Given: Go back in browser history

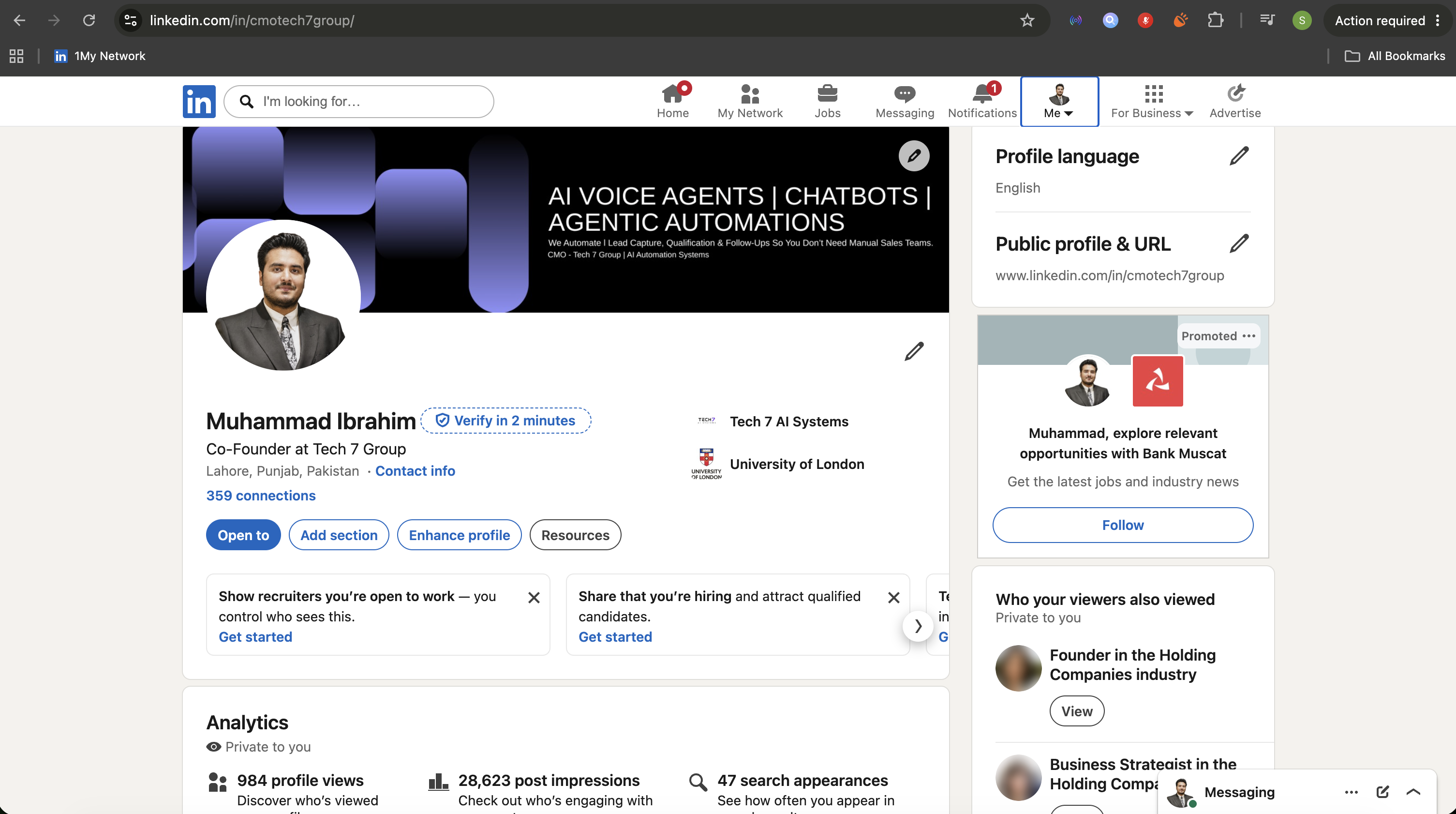Looking at the screenshot, I should pyautogui.click(x=19, y=20).
